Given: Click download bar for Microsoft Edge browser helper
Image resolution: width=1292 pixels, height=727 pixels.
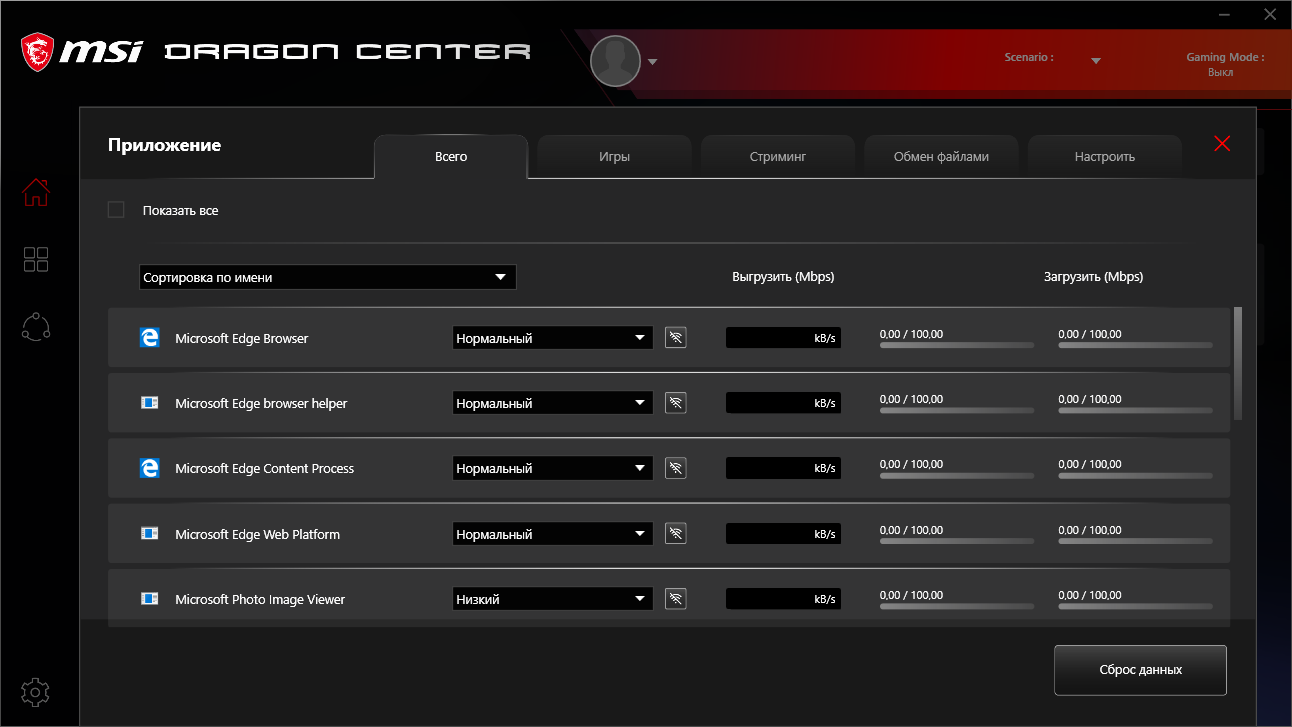Looking at the screenshot, I should point(1136,410).
